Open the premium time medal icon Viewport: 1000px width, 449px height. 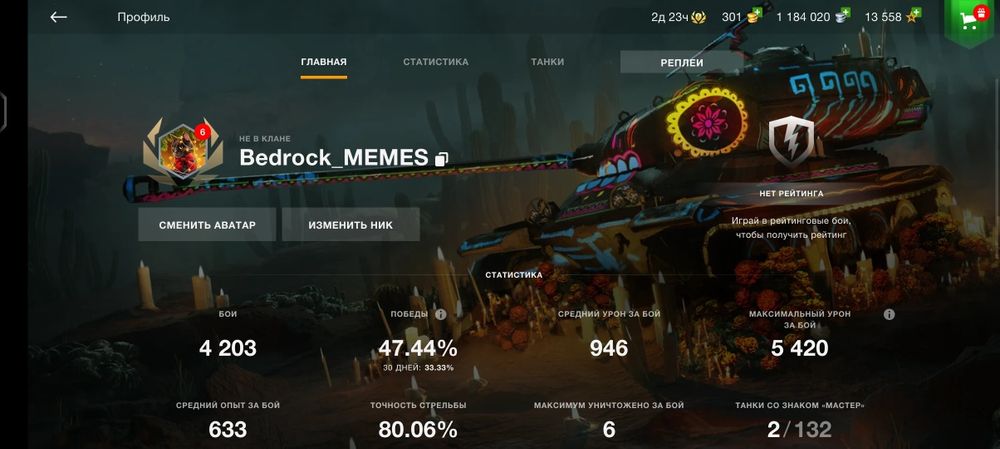coord(699,17)
